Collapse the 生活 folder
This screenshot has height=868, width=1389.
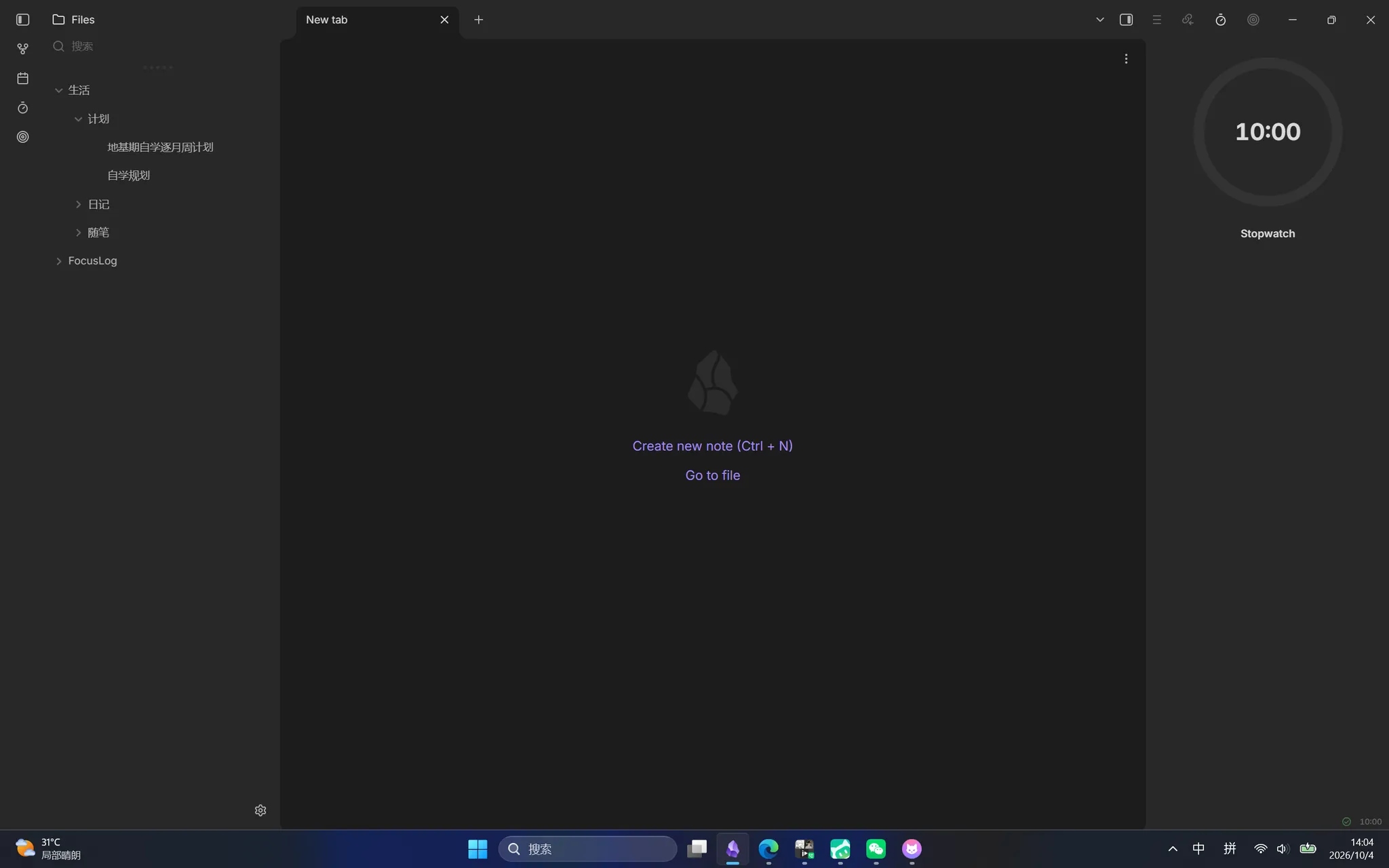(59, 90)
